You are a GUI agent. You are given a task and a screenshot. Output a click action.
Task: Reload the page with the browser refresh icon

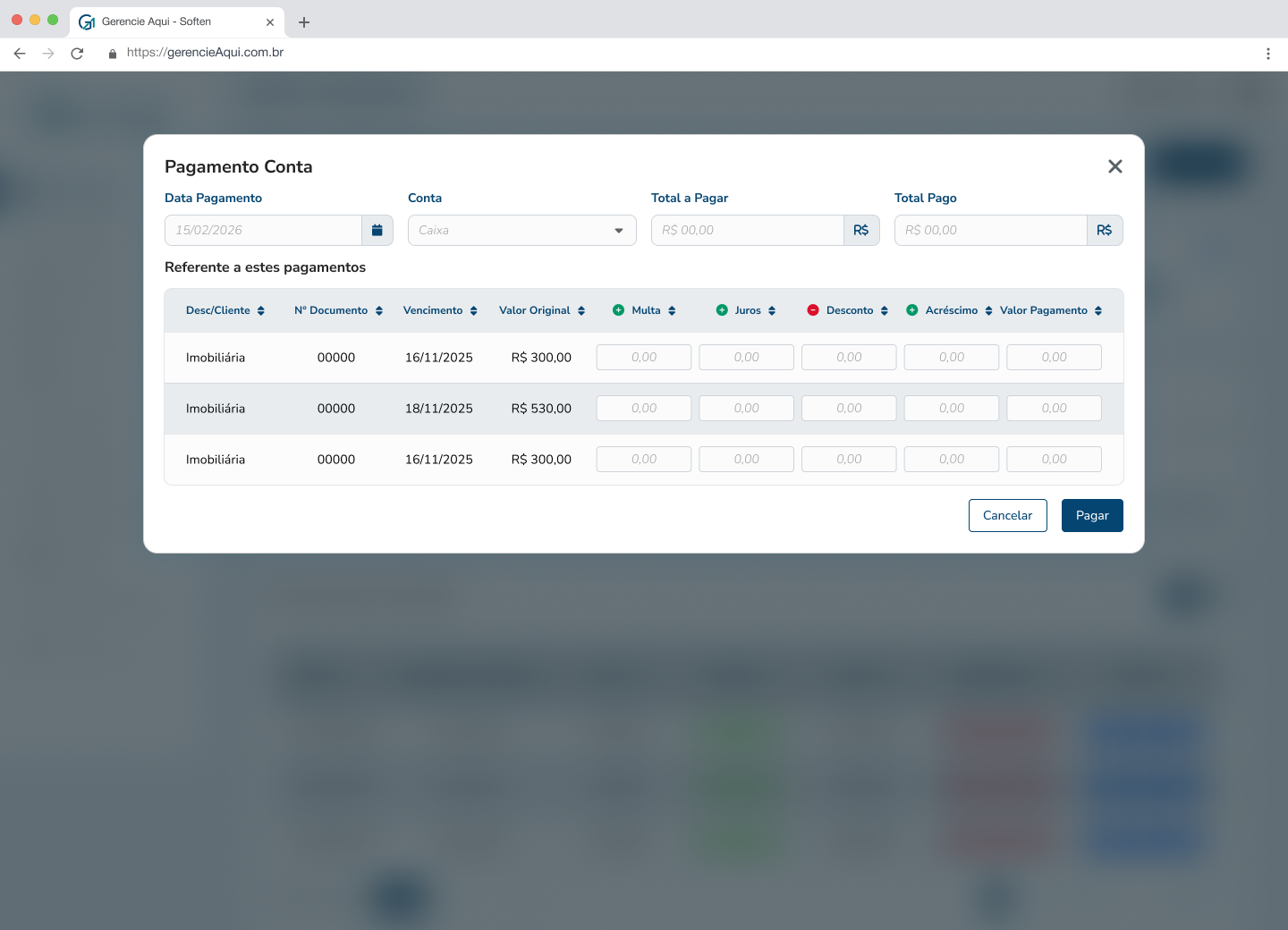coord(77,54)
